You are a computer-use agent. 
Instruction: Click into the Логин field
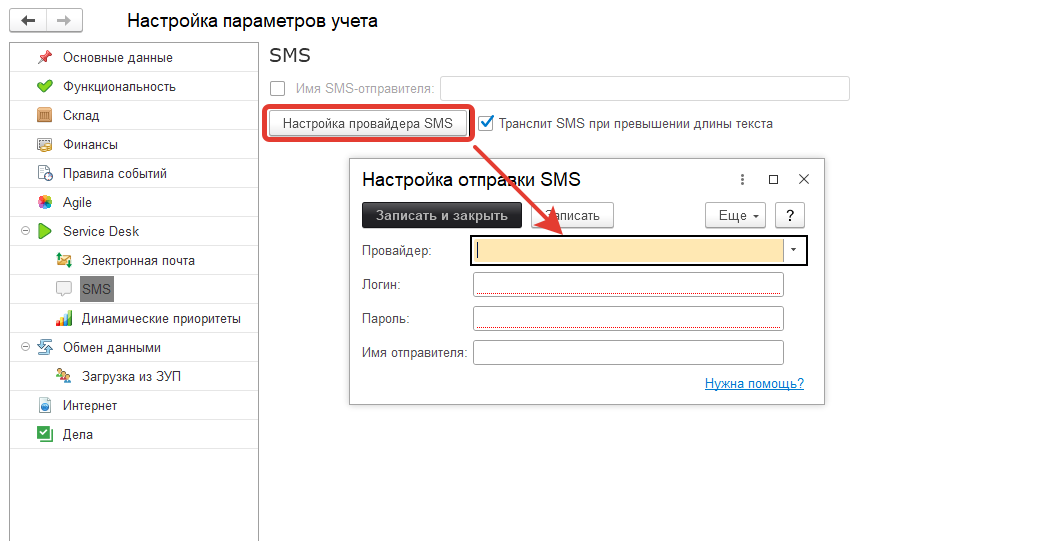(x=629, y=284)
